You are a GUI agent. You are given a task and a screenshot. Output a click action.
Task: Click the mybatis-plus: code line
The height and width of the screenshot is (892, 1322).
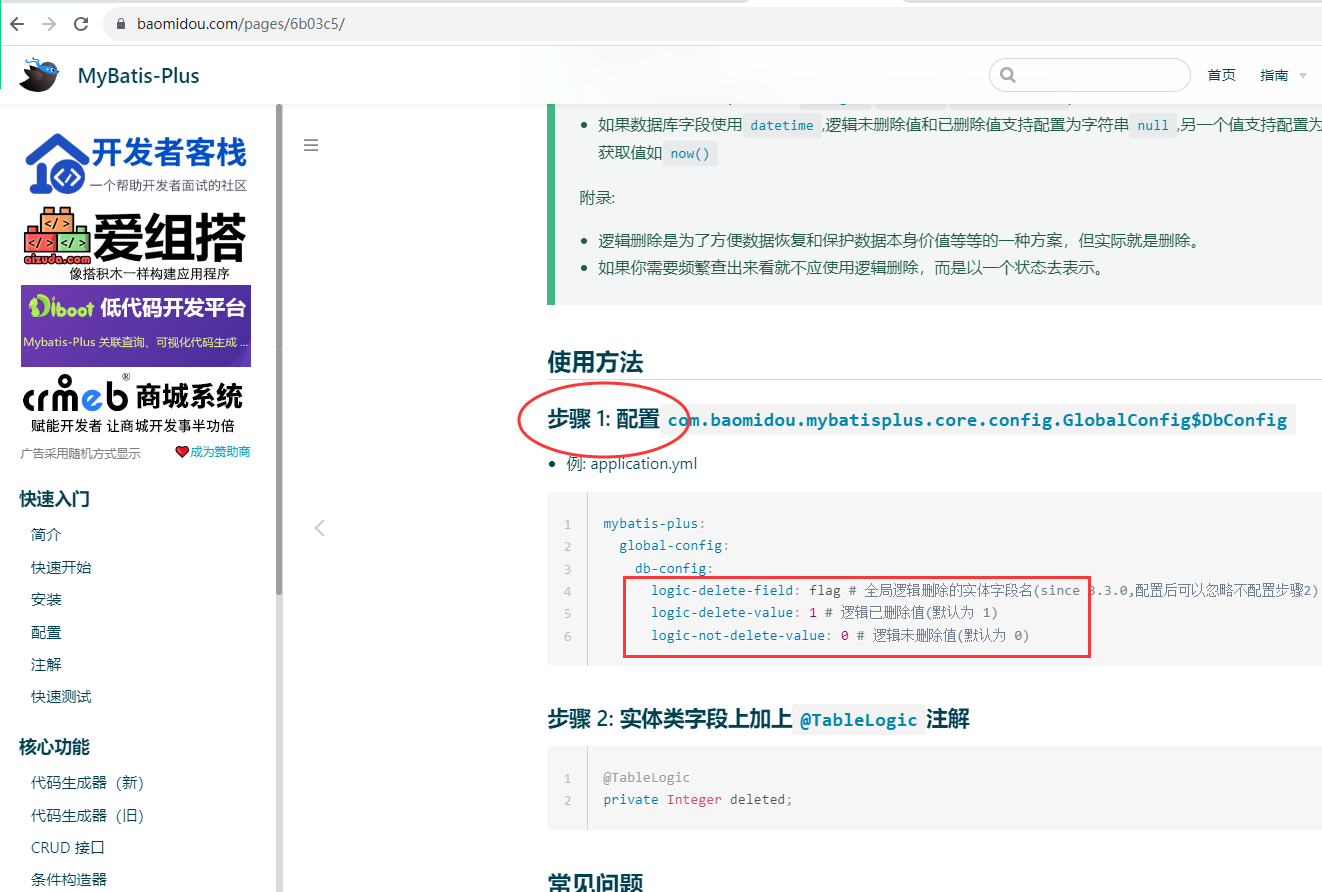click(654, 523)
